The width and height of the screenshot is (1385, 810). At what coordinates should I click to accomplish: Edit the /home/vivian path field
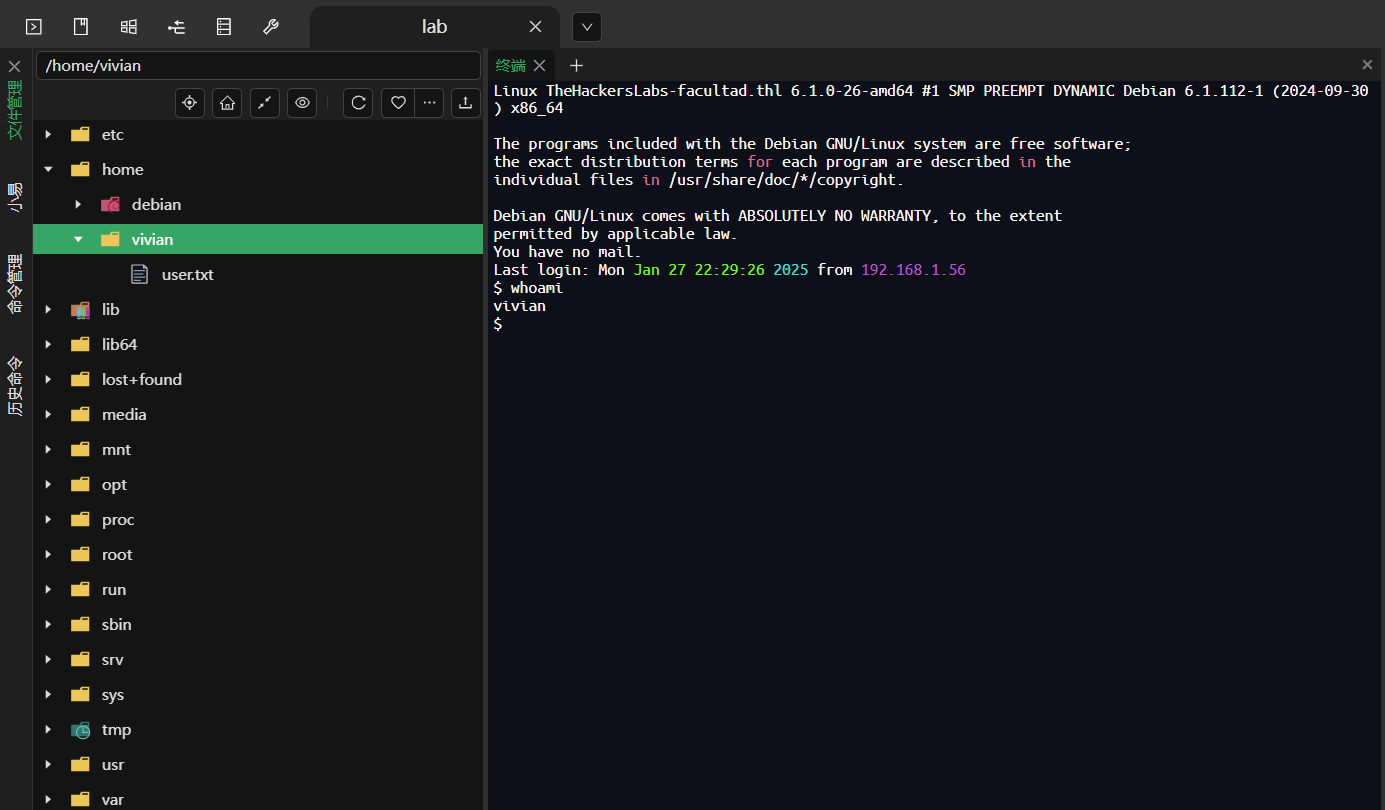[x=259, y=66]
